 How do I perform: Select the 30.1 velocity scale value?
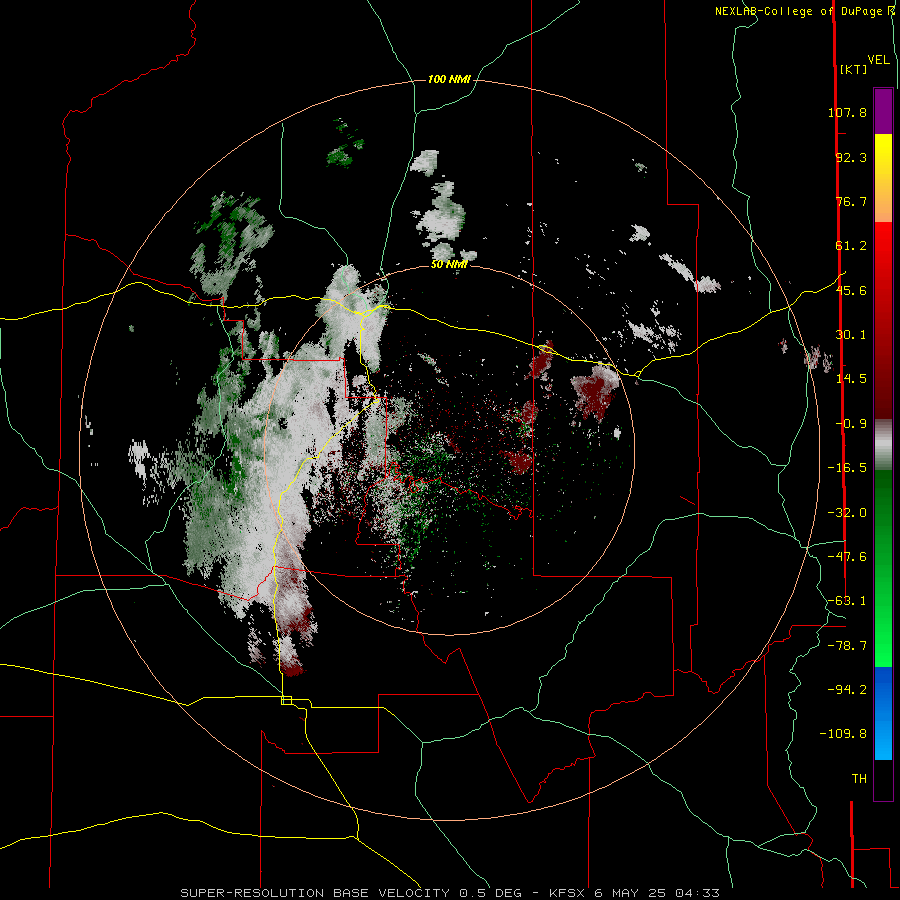tap(851, 335)
